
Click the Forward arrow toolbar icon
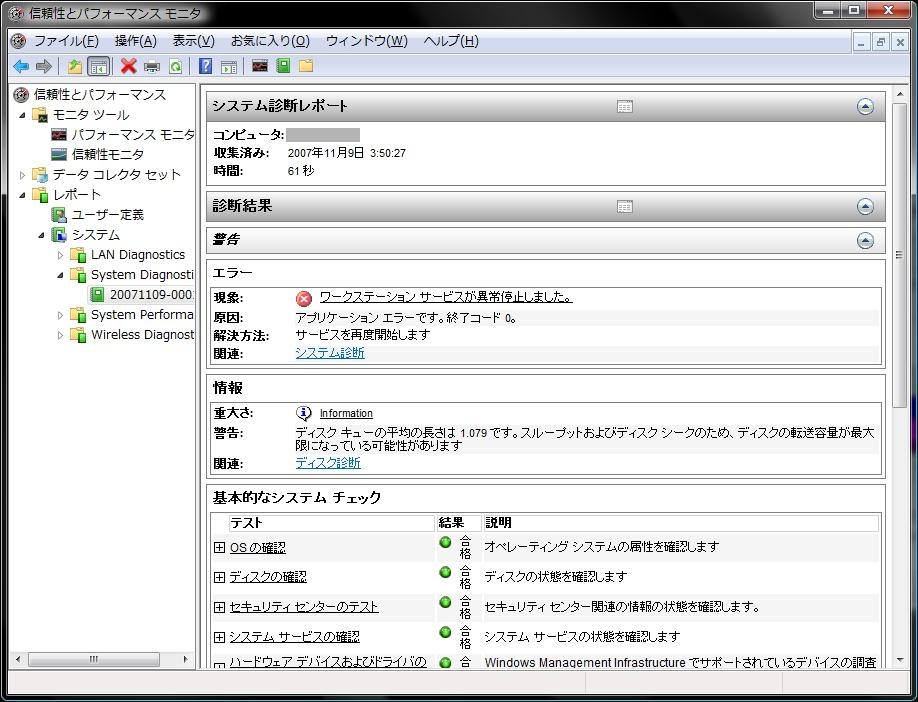44,66
